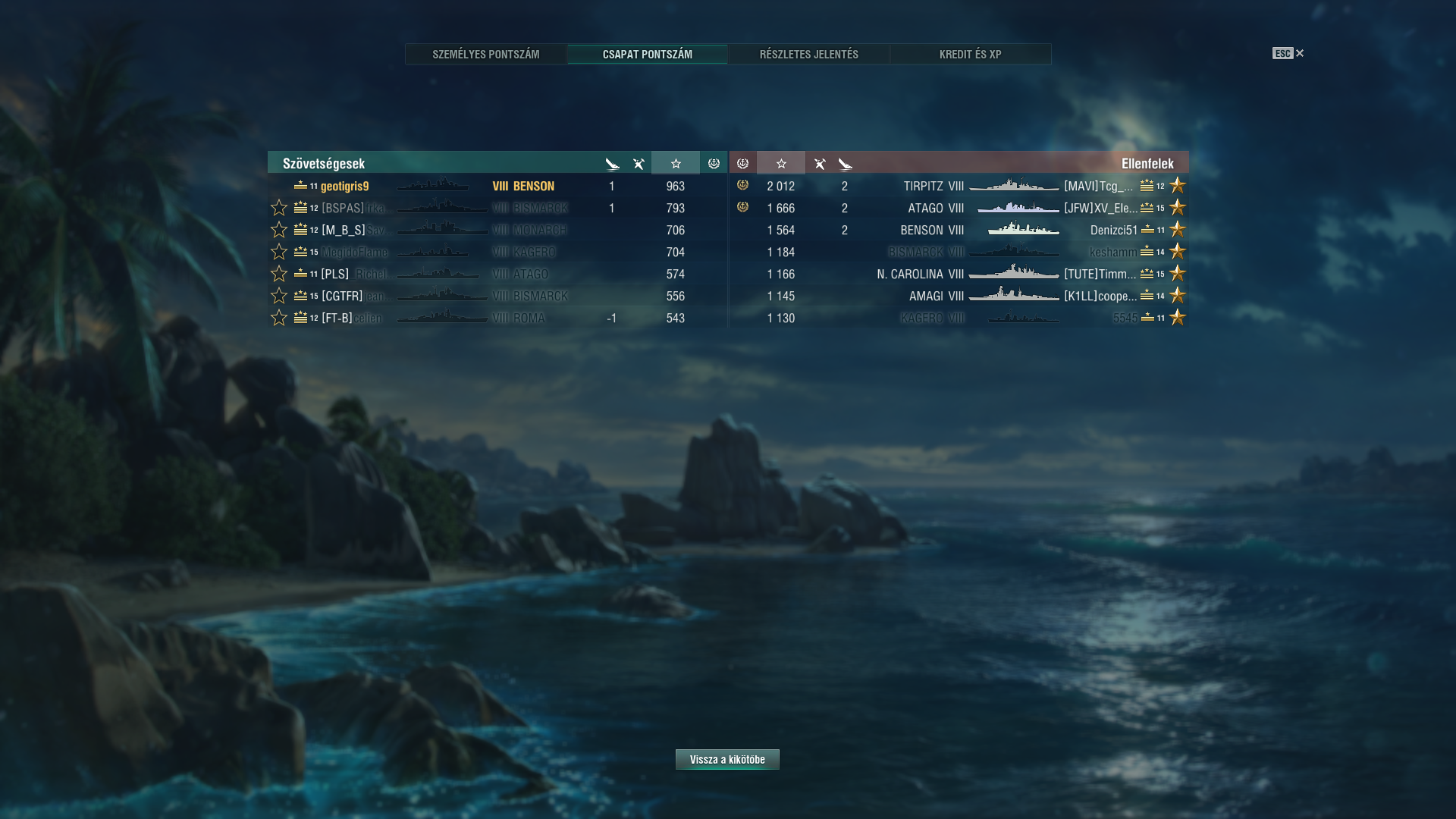This screenshot has height=819, width=1456.
Task: Select geotigris9 Benson player row
Action: pyautogui.click(x=497, y=186)
